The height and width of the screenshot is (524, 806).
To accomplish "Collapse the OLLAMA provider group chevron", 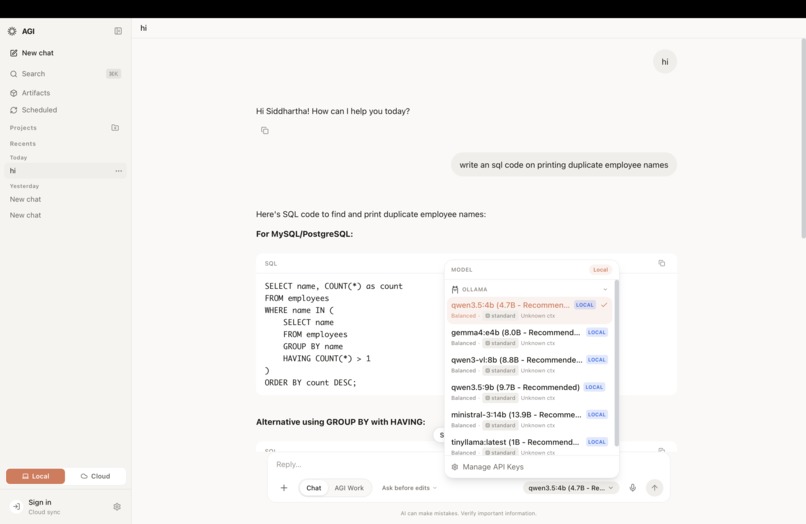I will pyautogui.click(x=605, y=290).
